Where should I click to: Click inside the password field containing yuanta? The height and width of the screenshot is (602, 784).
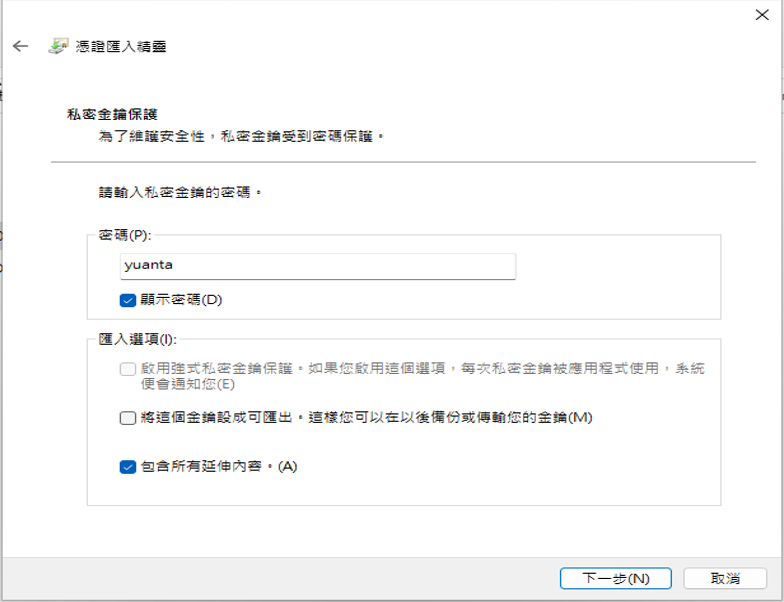coord(318,266)
